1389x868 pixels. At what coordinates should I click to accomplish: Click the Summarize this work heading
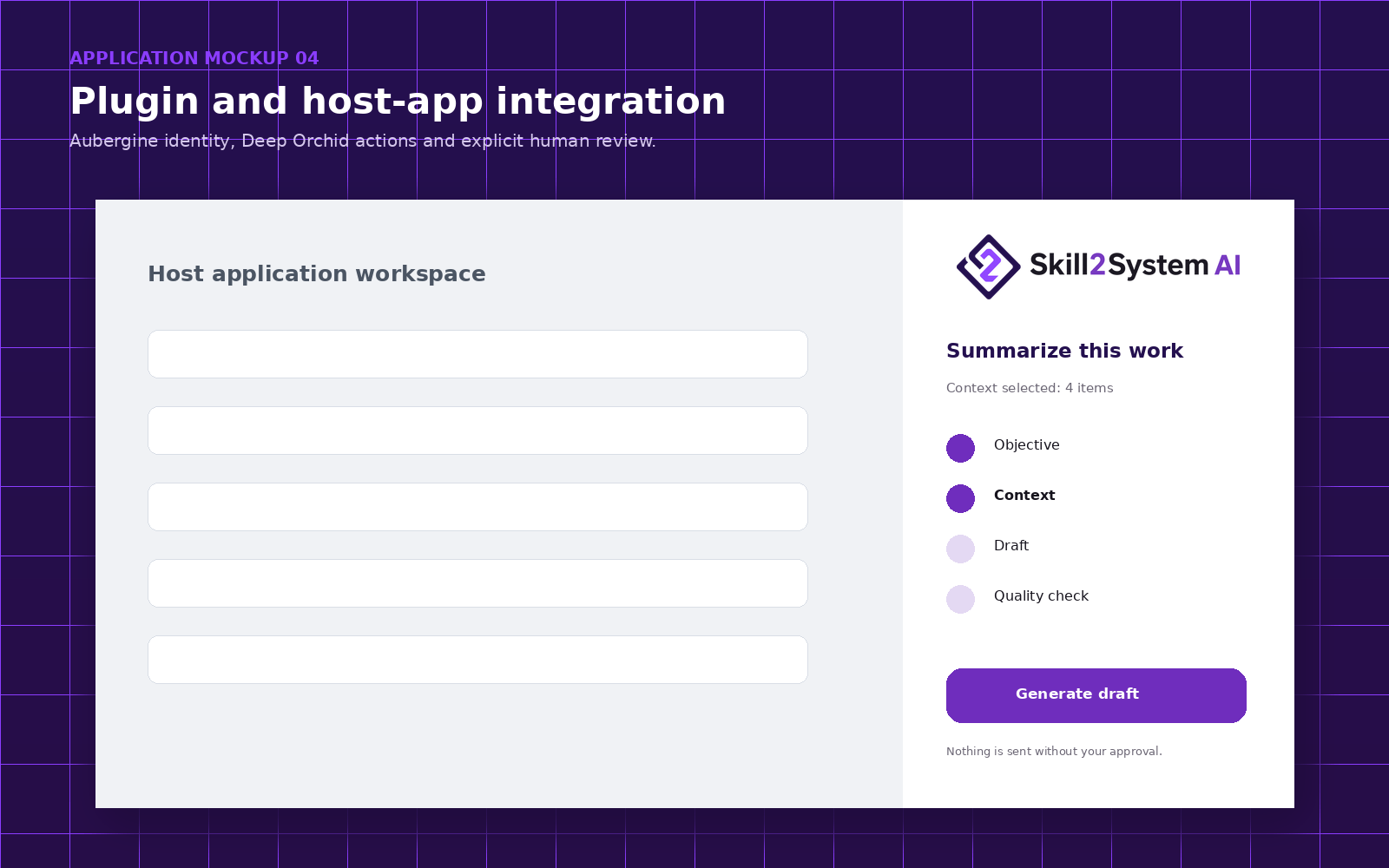click(x=1064, y=351)
